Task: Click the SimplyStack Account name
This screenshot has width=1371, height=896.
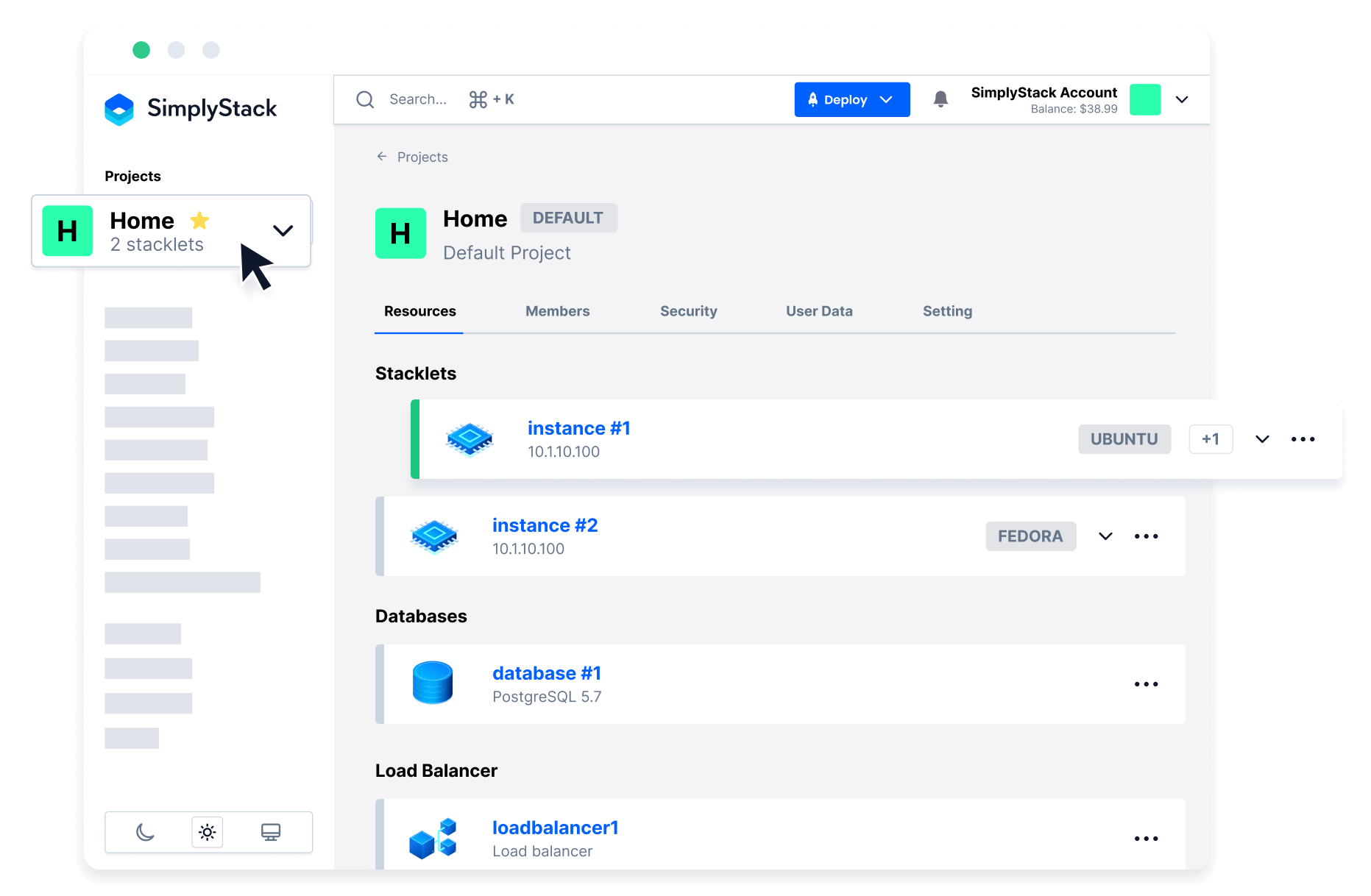Action: (x=1044, y=92)
